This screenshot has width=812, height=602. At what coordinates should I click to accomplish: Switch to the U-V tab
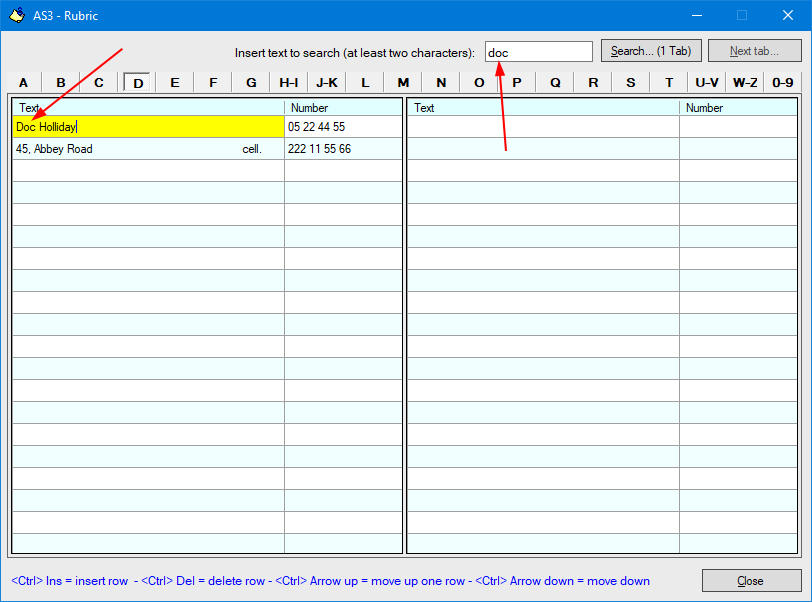coord(707,82)
